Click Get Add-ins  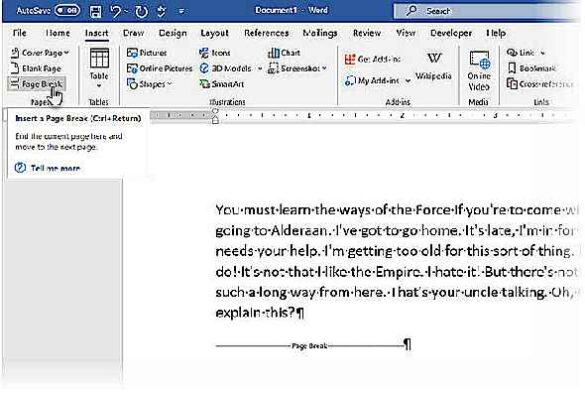(x=373, y=59)
